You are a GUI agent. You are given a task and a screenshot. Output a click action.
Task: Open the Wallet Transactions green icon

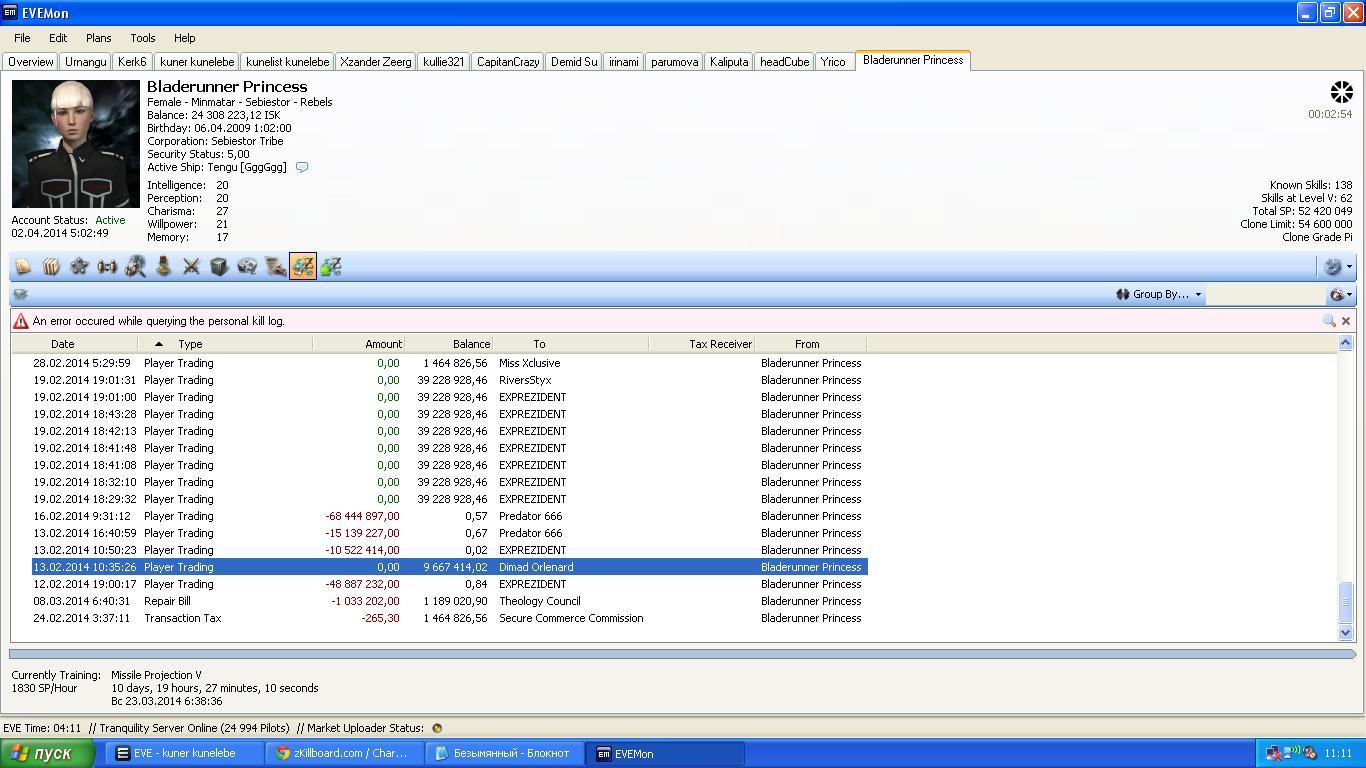[x=331, y=267]
